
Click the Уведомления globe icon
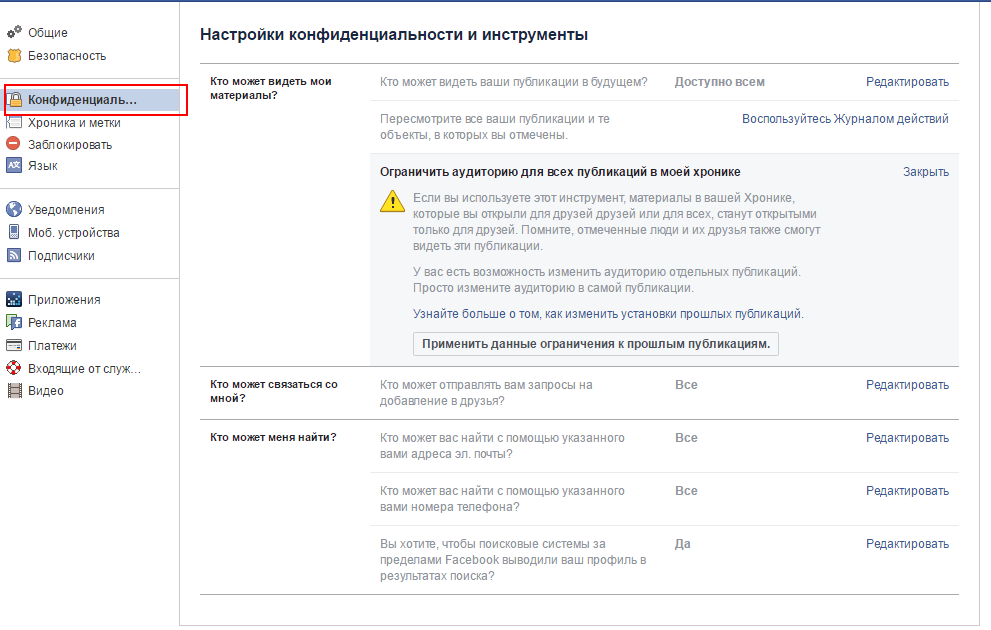click(15, 208)
